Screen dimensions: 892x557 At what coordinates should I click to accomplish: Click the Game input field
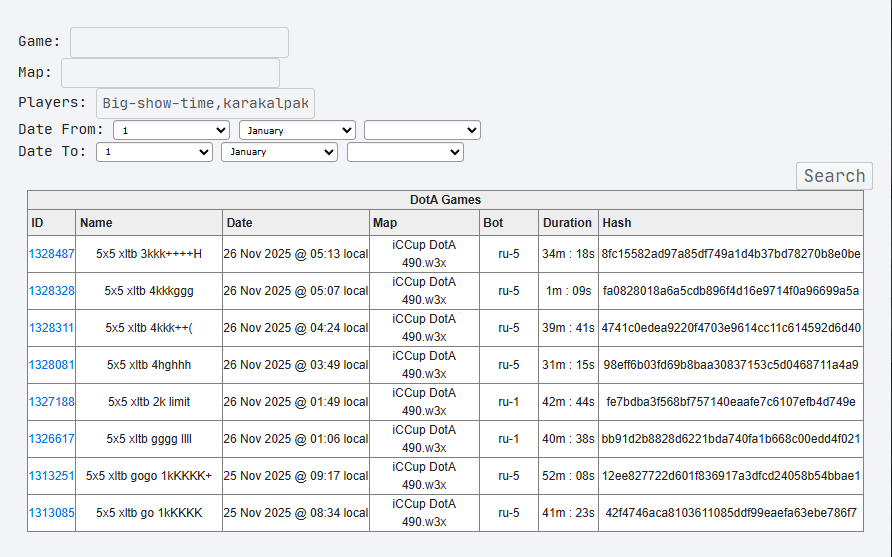pos(179,42)
